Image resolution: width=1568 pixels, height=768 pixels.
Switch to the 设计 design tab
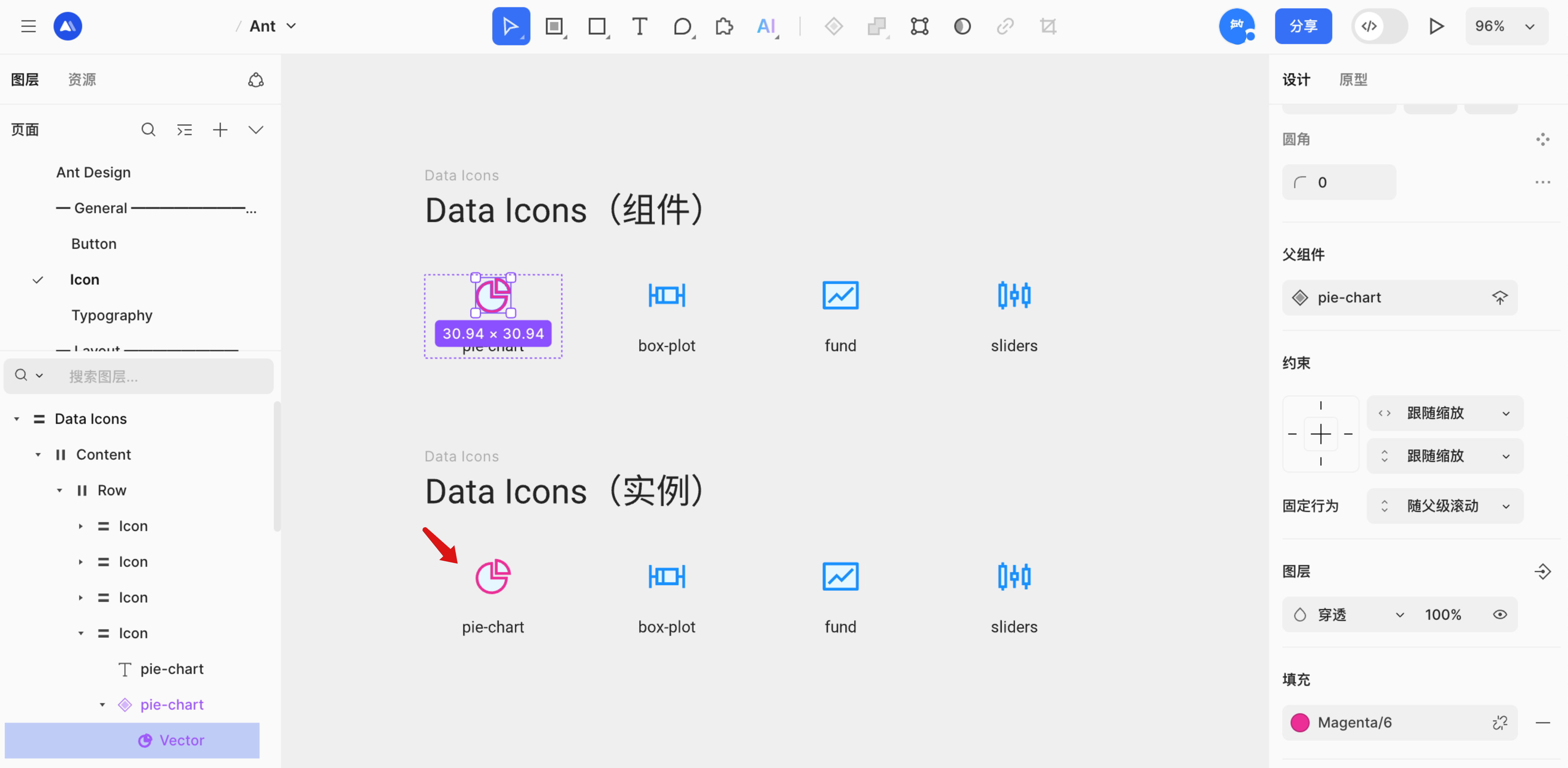coord(1296,80)
